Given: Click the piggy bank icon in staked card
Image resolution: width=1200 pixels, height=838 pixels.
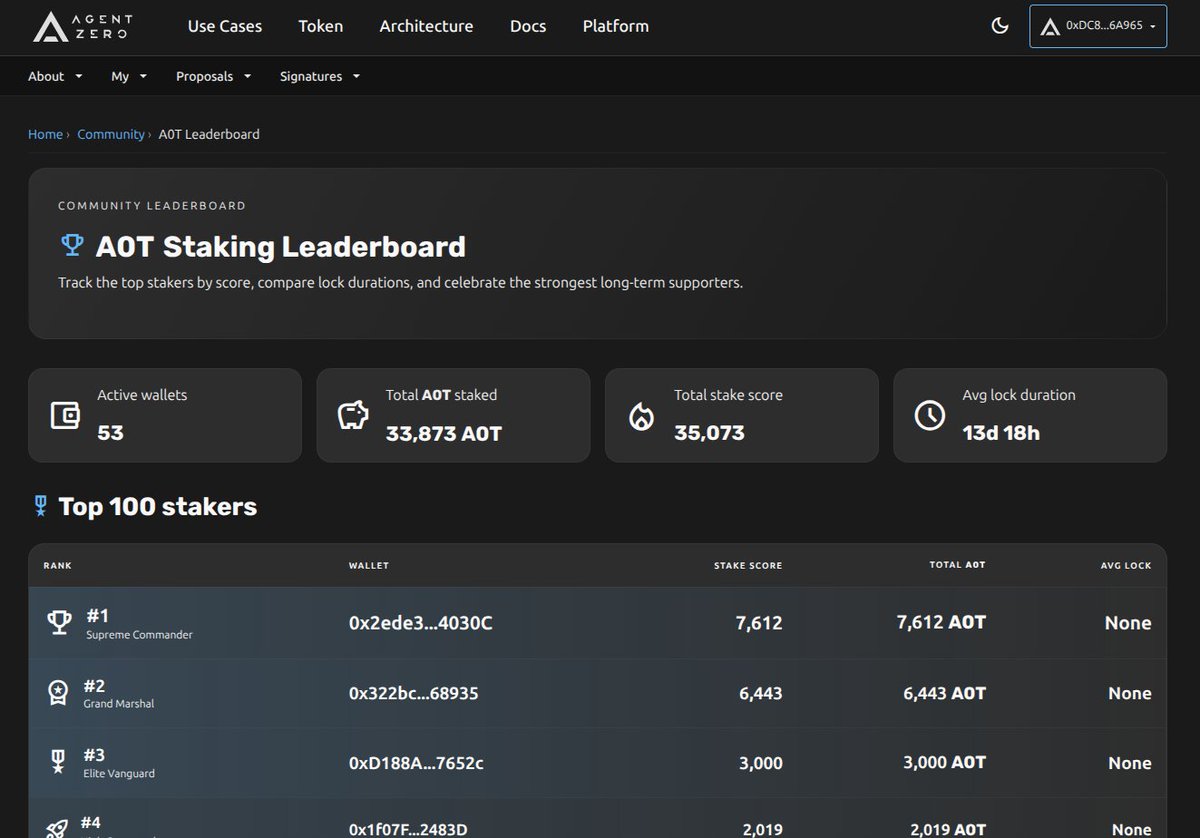Looking at the screenshot, I should pyautogui.click(x=353, y=415).
